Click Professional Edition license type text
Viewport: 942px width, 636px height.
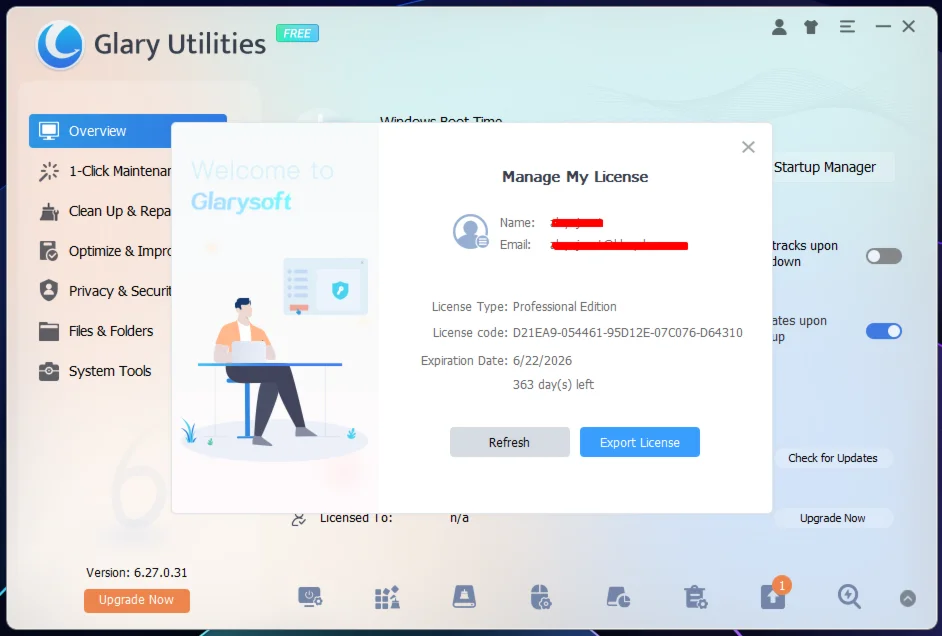[x=564, y=307]
